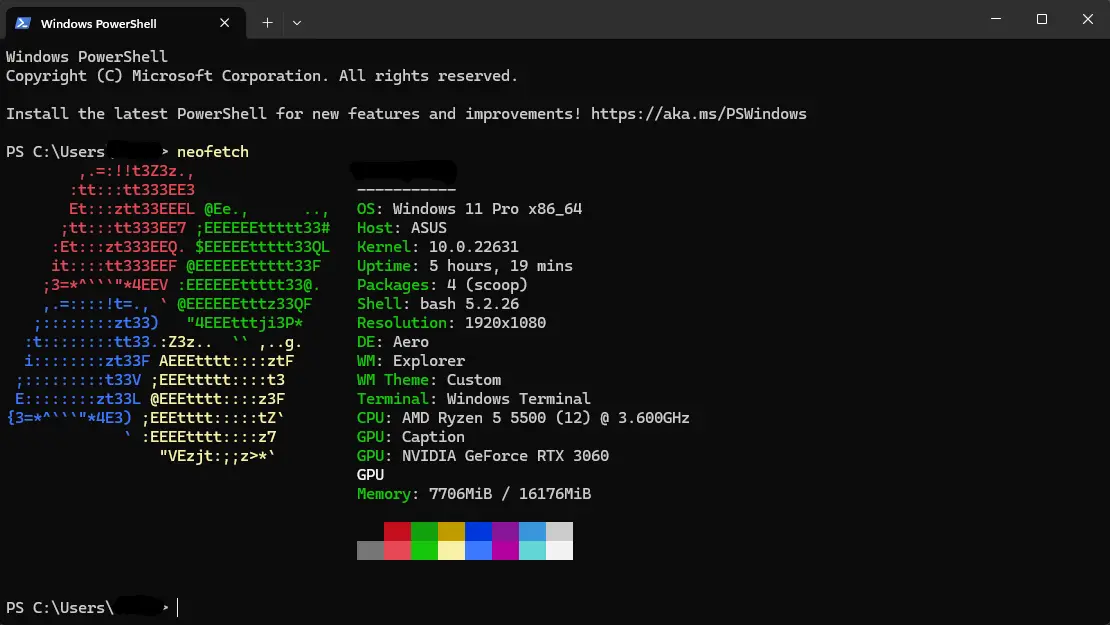Click the dark blue color block
Viewport: 1110px width, 625px height.
[x=478, y=532]
